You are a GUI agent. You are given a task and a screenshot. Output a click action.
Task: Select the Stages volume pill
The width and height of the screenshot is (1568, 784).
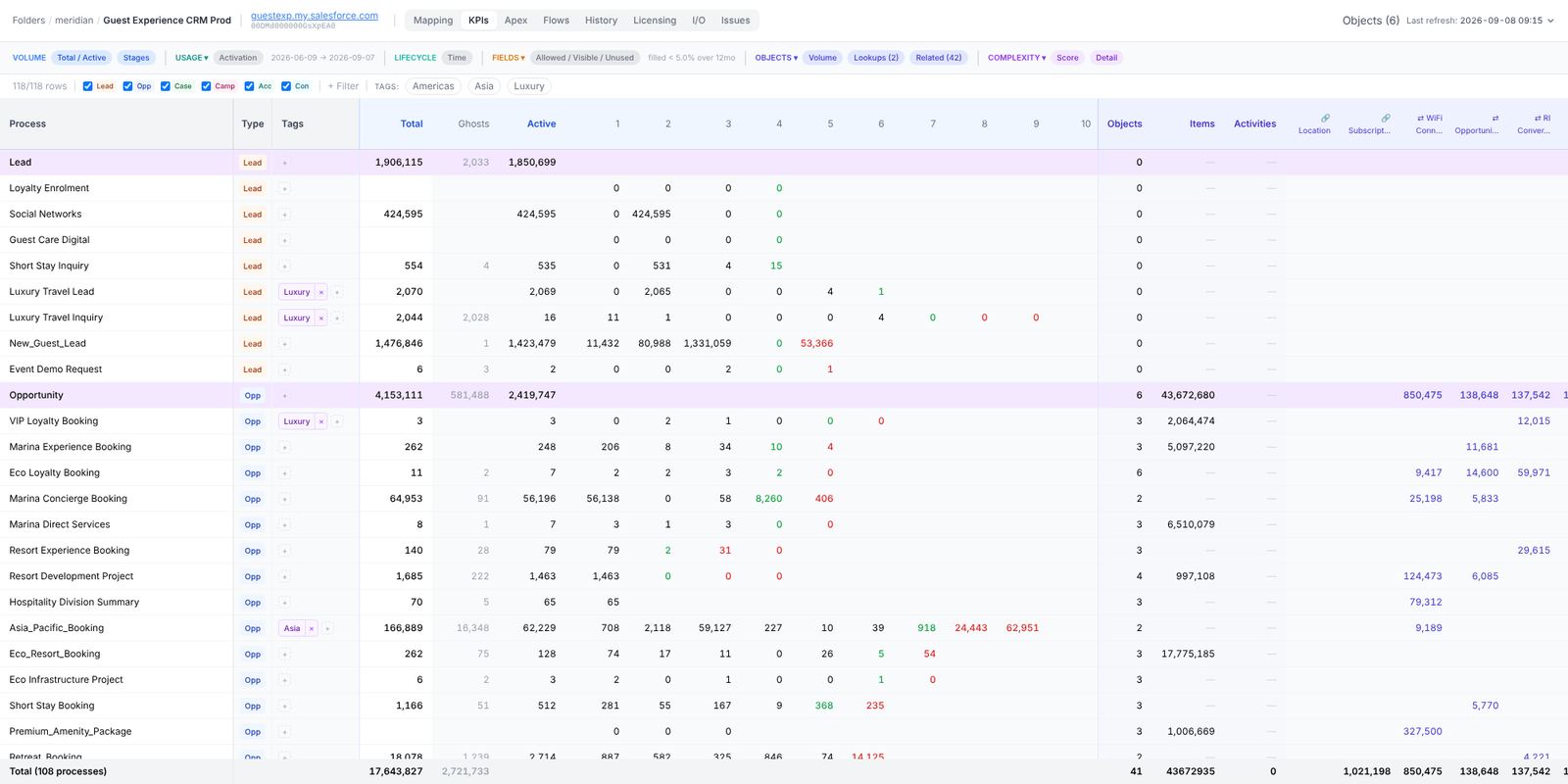[136, 58]
